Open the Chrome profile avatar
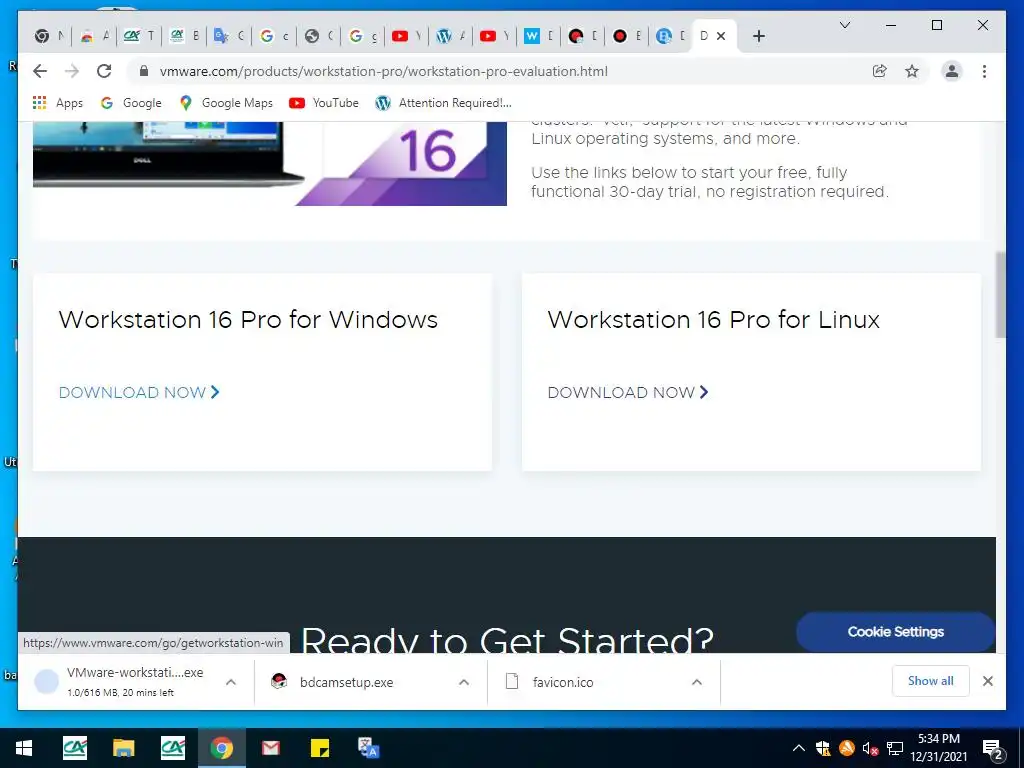Image resolution: width=1024 pixels, height=768 pixels. [x=952, y=71]
